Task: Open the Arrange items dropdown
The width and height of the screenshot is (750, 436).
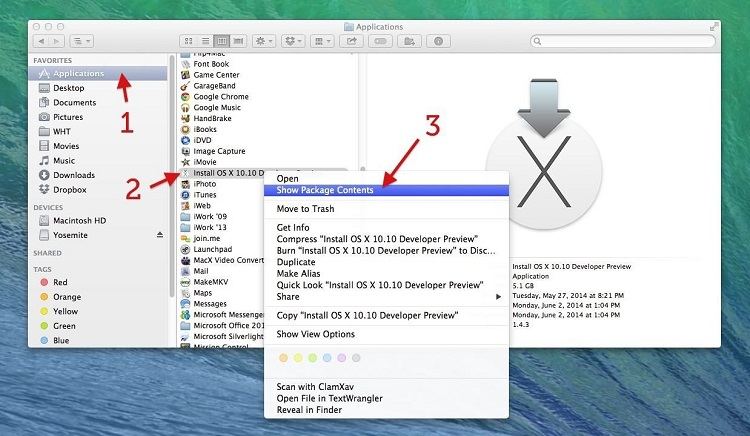Action: click(x=321, y=41)
